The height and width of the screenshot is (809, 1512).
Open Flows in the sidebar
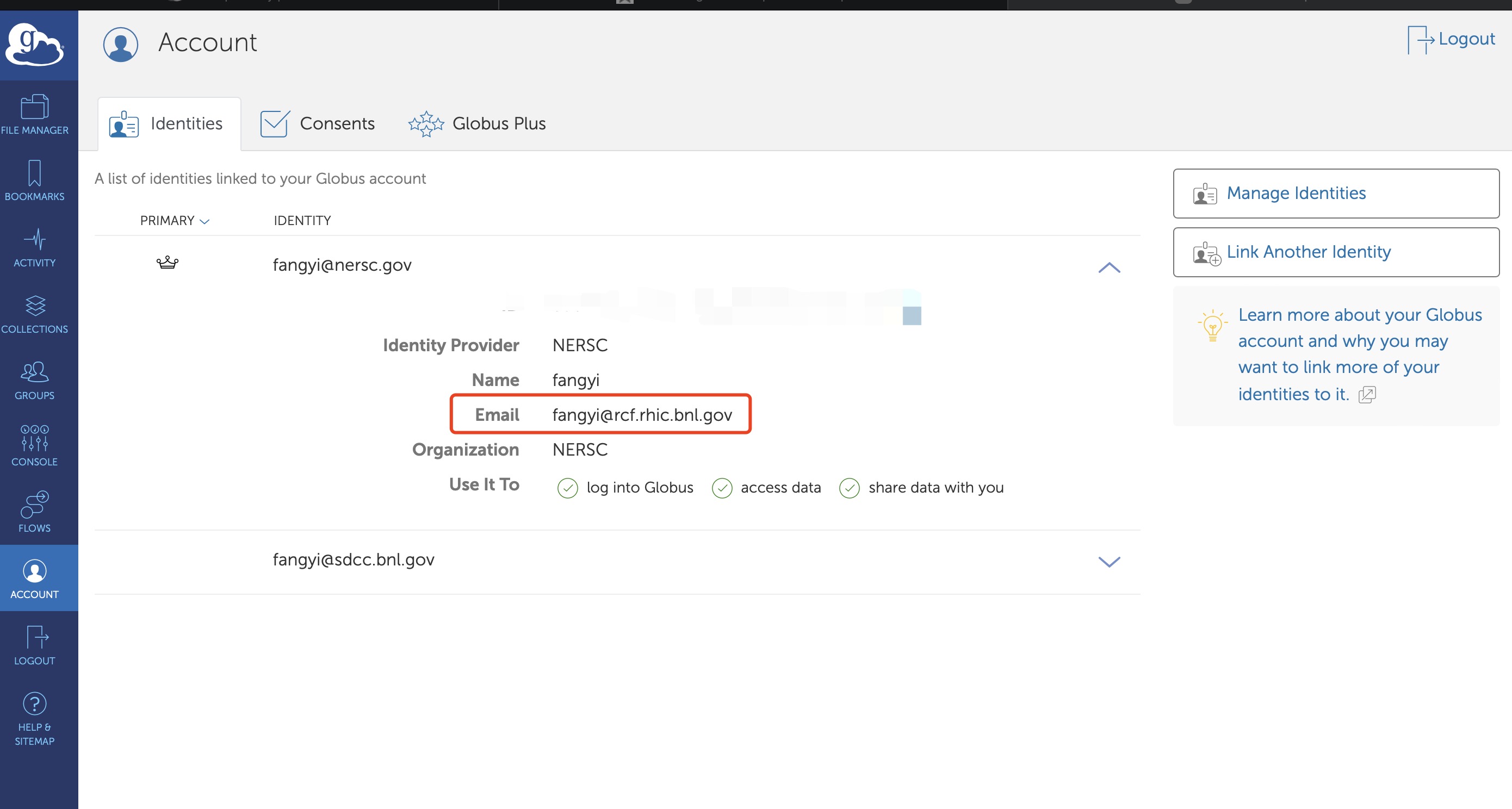click(35, 512)
